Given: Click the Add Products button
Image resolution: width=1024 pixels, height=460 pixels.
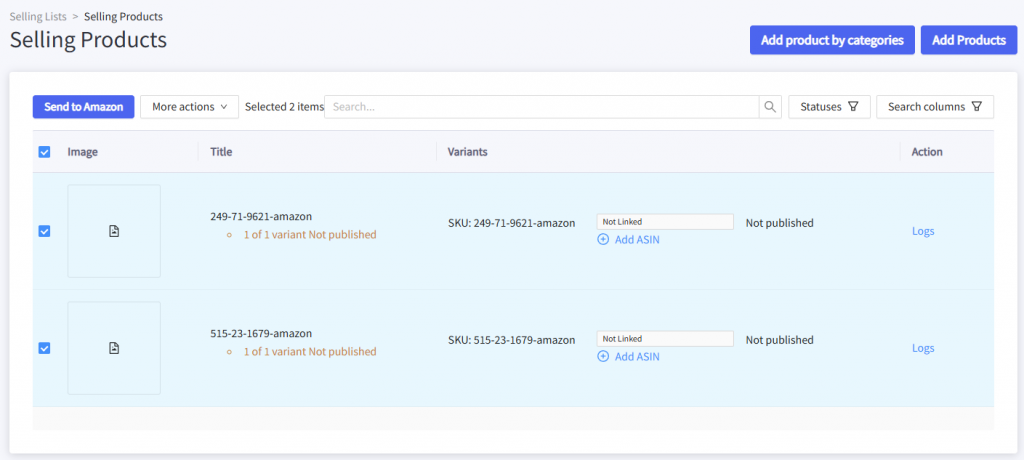Looking at the screenshot, I should tap(968, 40).
